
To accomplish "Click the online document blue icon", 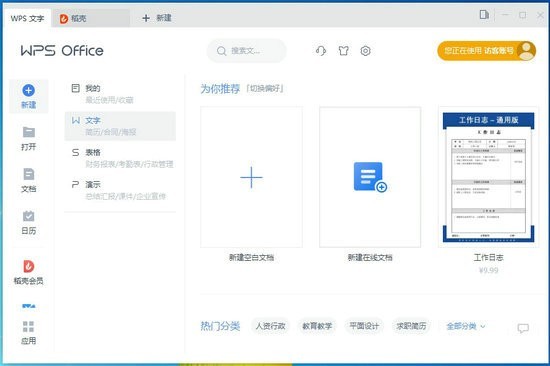I will click(x=370, y=177).
